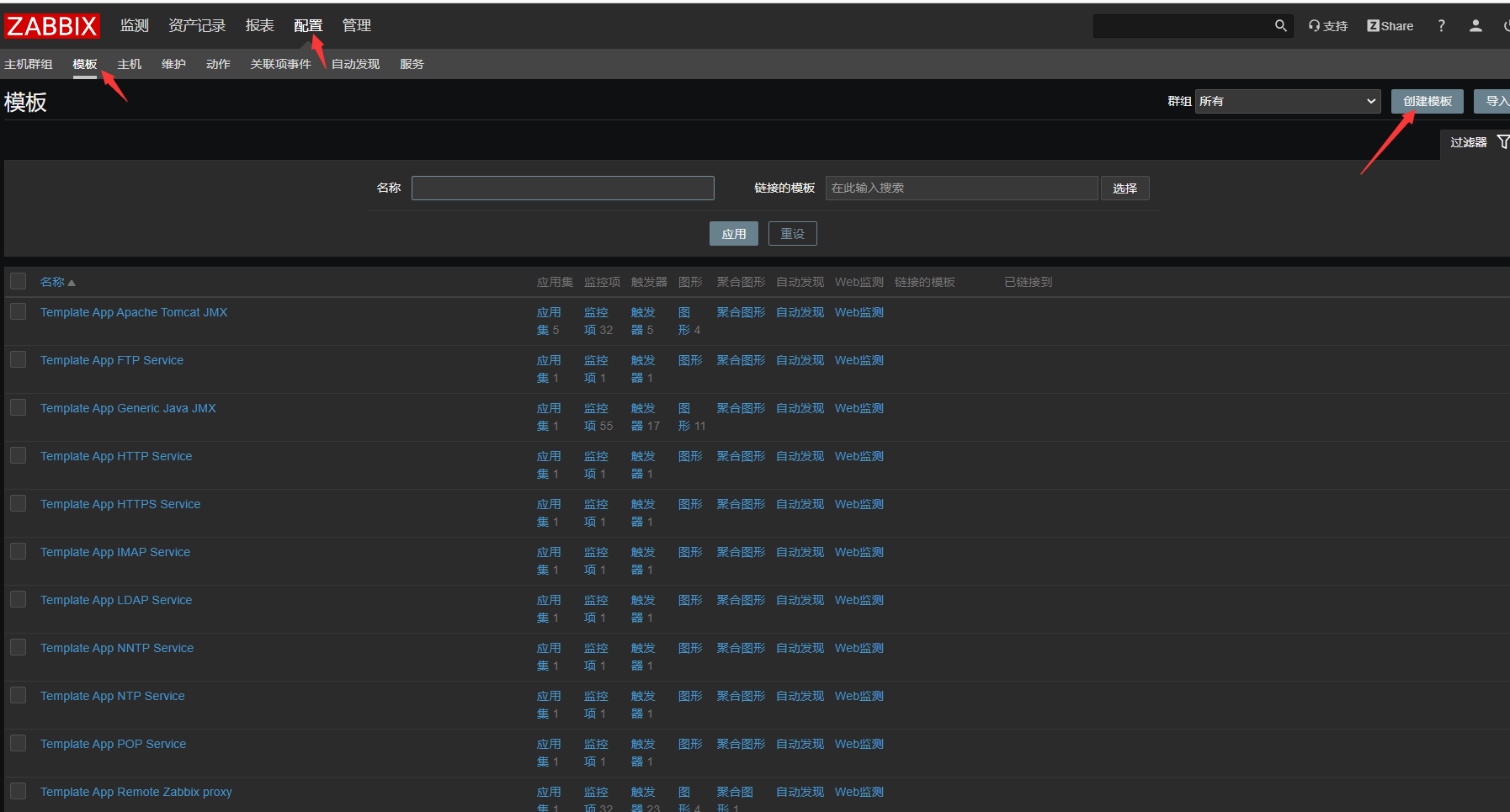Check the Template App FTP Service row

(x=18, y=359)
